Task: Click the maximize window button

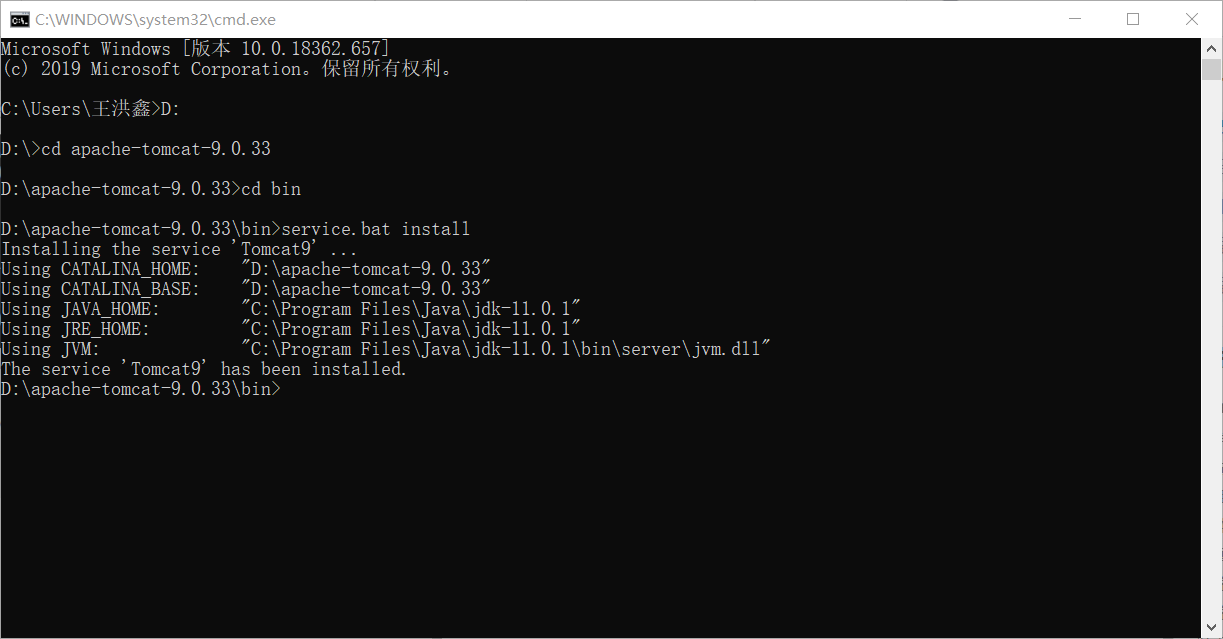Action: [x=1133, y=19]
